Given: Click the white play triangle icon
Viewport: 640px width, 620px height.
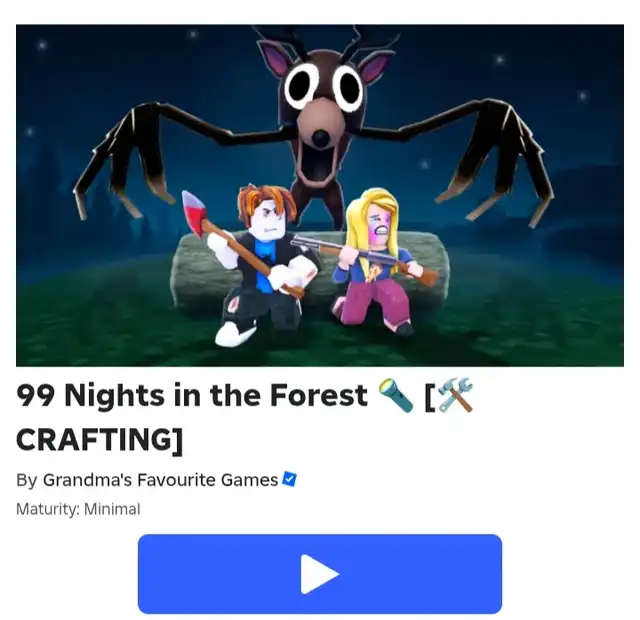Looking at the screenshot, I should pyautogui.click(x=320, y=574).
